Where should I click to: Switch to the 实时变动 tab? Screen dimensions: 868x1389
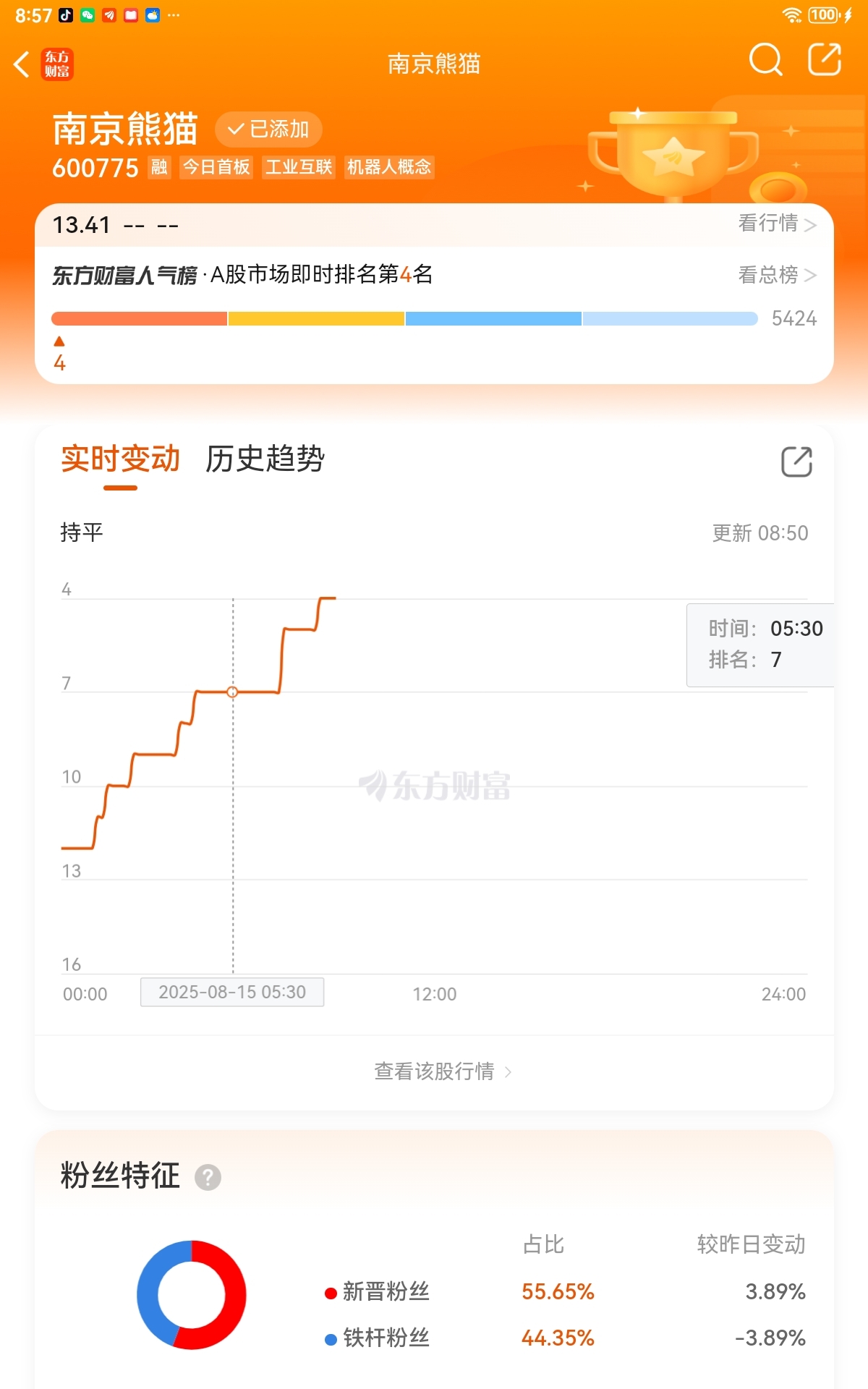tap(120, 459)
